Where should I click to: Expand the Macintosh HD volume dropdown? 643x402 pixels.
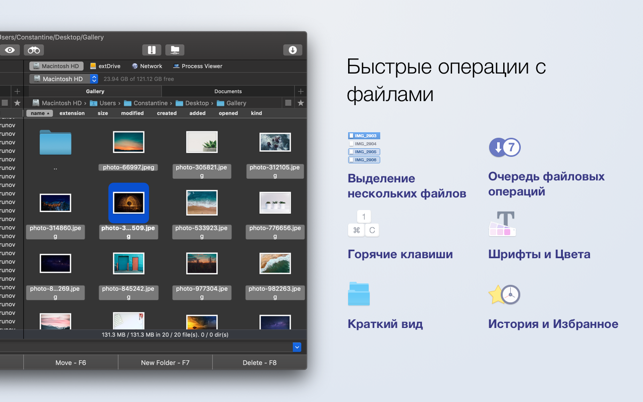[x=94, y=79]
